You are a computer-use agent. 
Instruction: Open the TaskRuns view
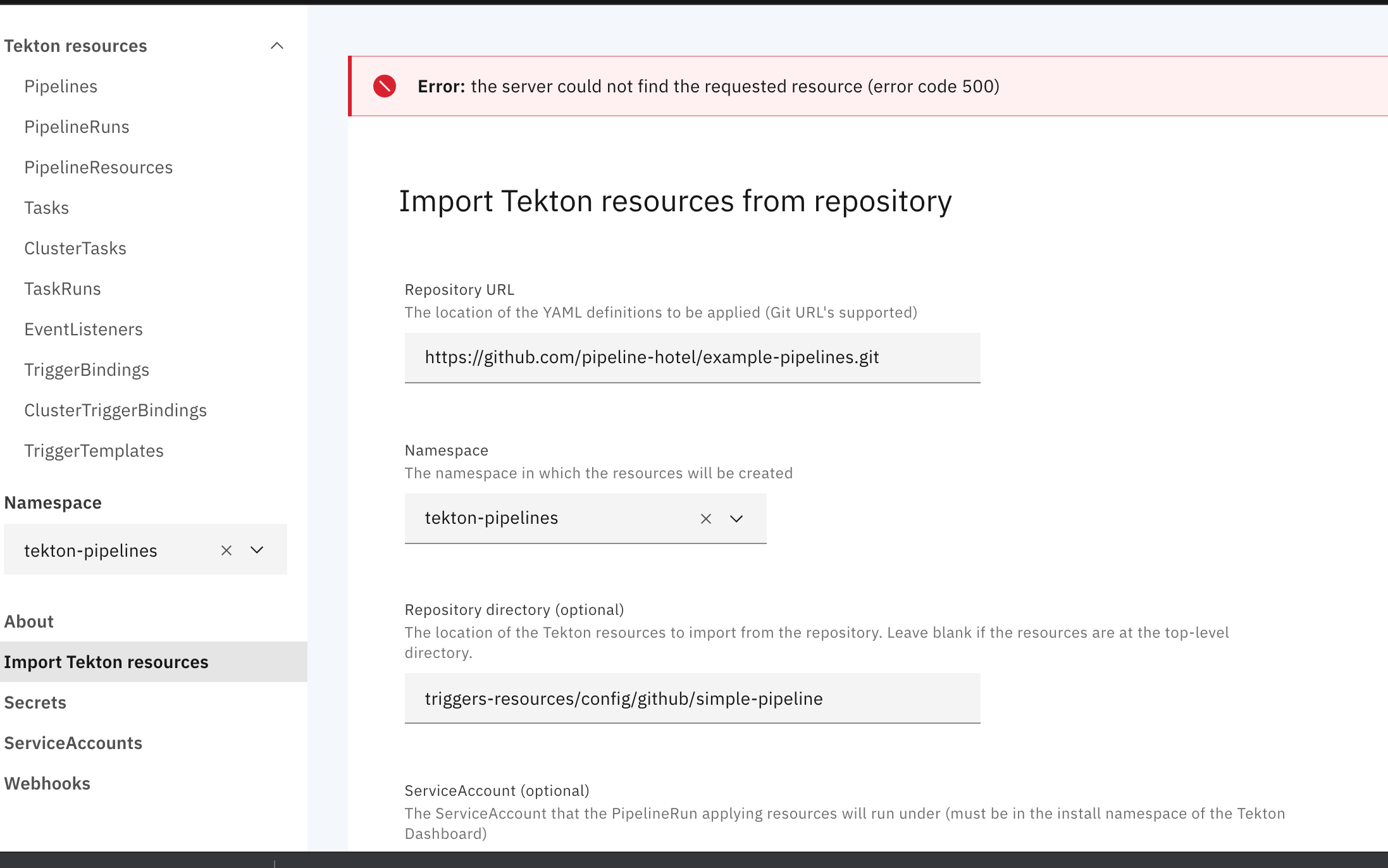click(x=63, y=288)
